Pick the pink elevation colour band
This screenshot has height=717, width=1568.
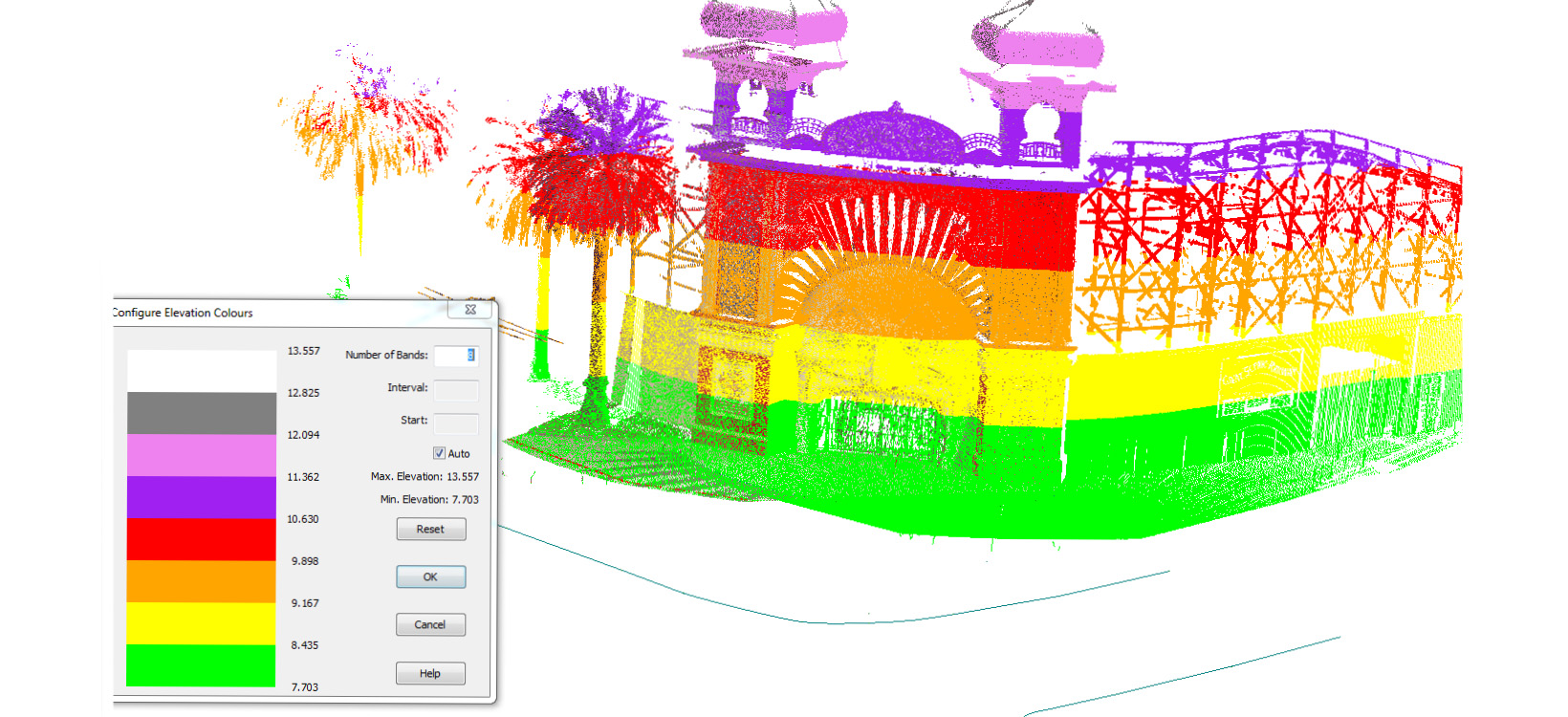click(202, 455)
